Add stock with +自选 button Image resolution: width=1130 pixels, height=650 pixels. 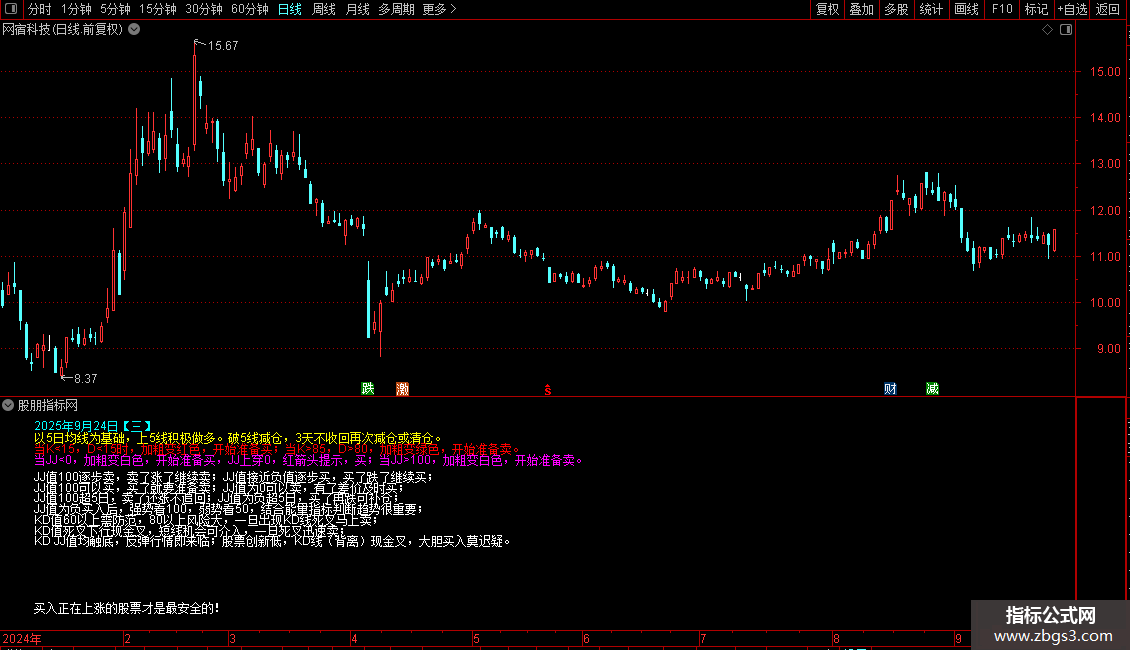pos(1072,9)
